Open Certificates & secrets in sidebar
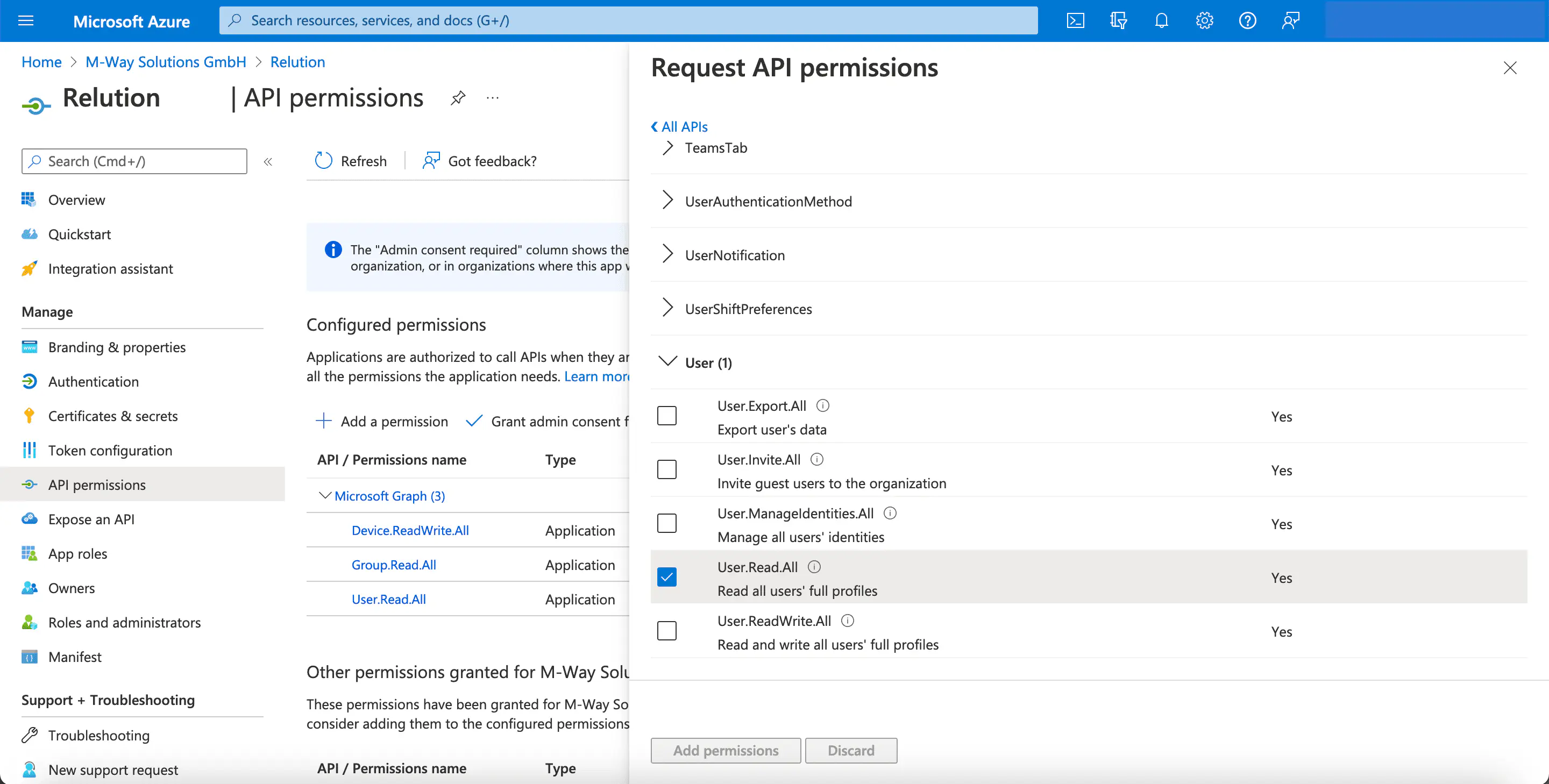The image size is (1549, 784). [x=112, y=416]
